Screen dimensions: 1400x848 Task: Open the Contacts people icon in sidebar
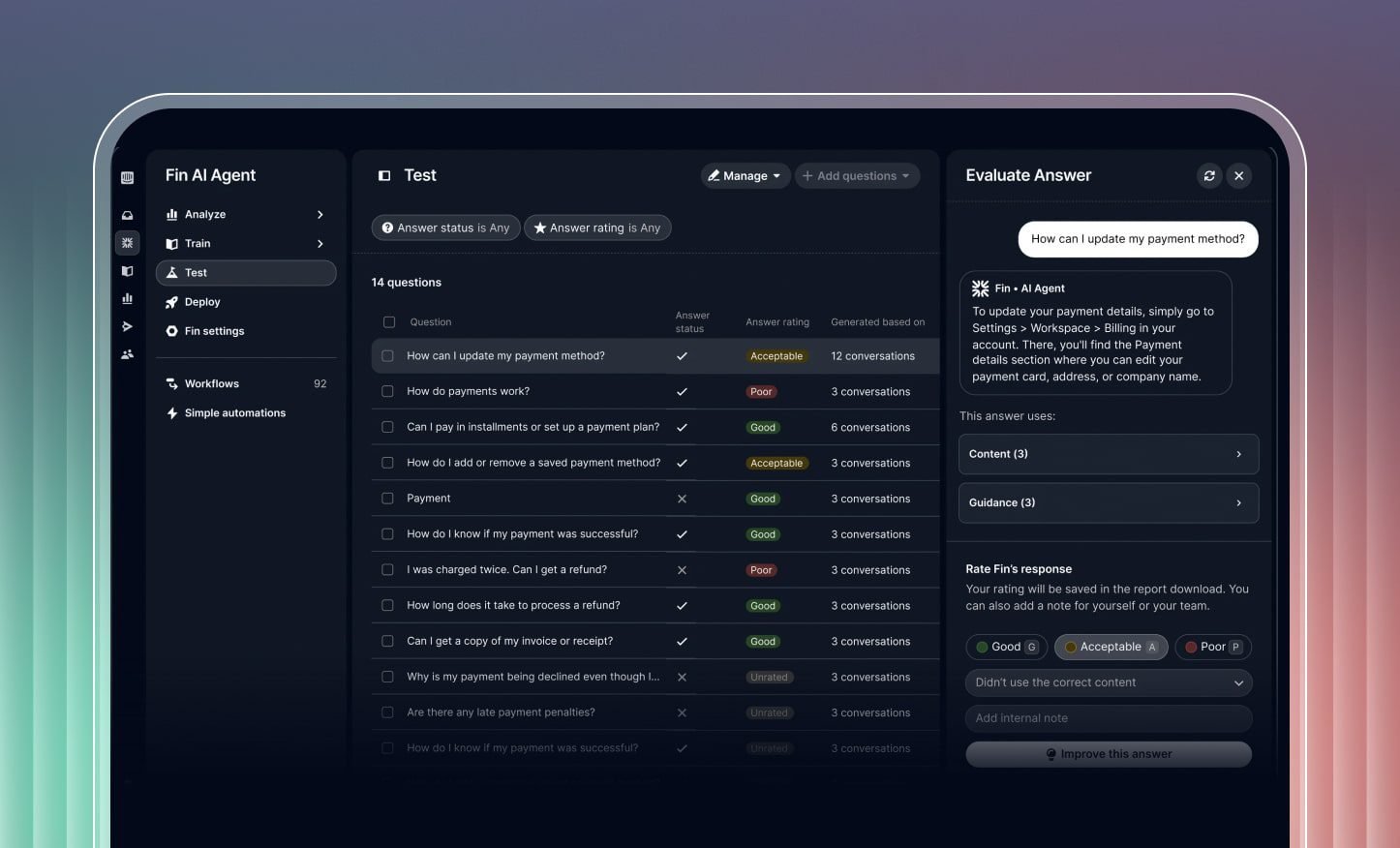[x=127, y=353]
